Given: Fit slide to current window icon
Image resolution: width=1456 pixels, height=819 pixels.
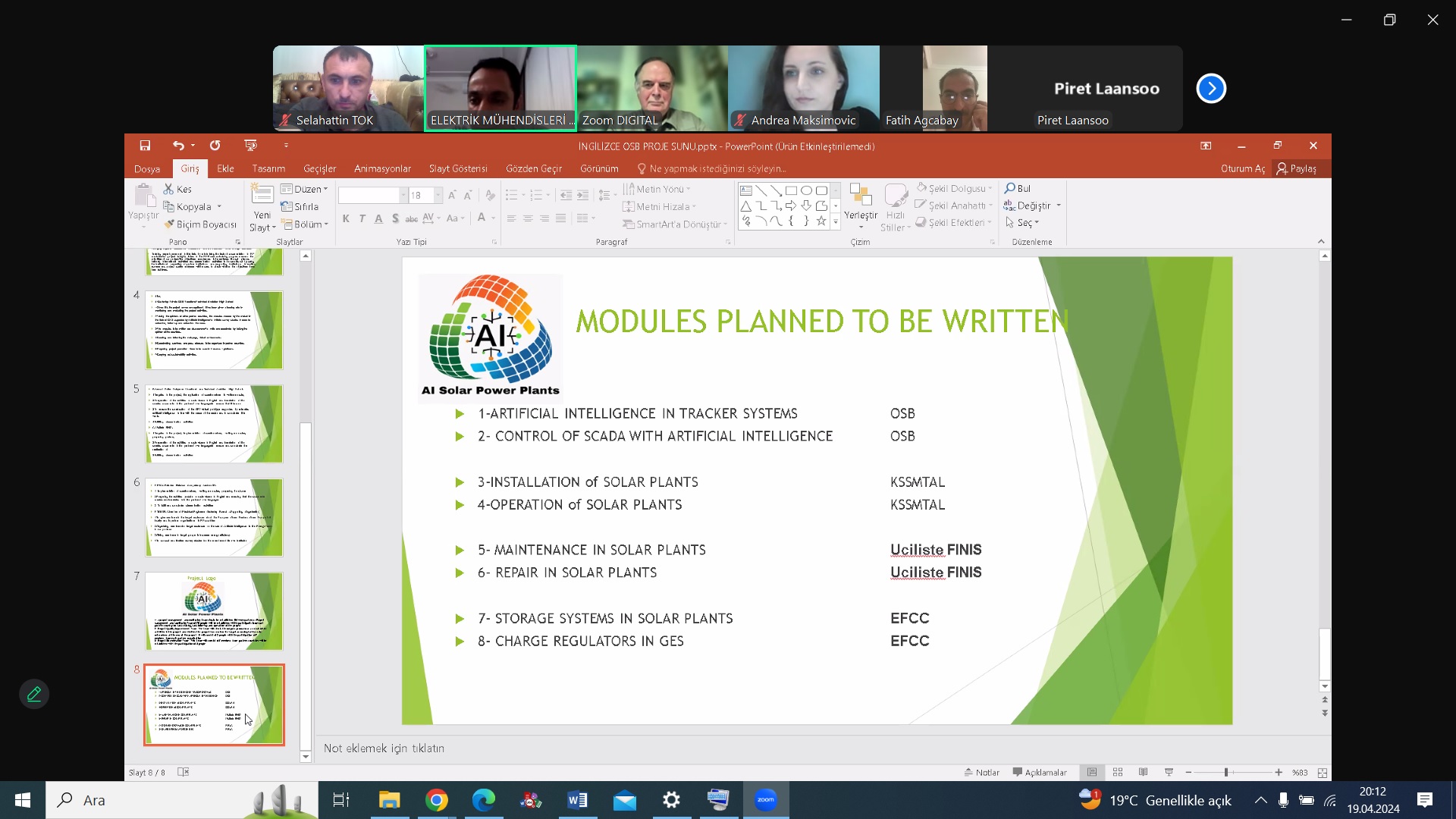Looking at the screenshot, I should (1323, 772).
